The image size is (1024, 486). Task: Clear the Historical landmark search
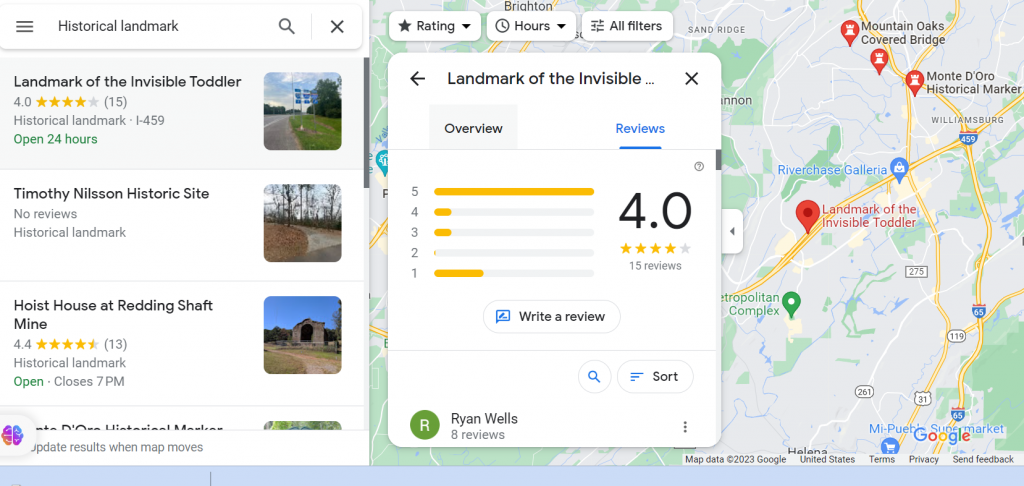click(337, 27)
